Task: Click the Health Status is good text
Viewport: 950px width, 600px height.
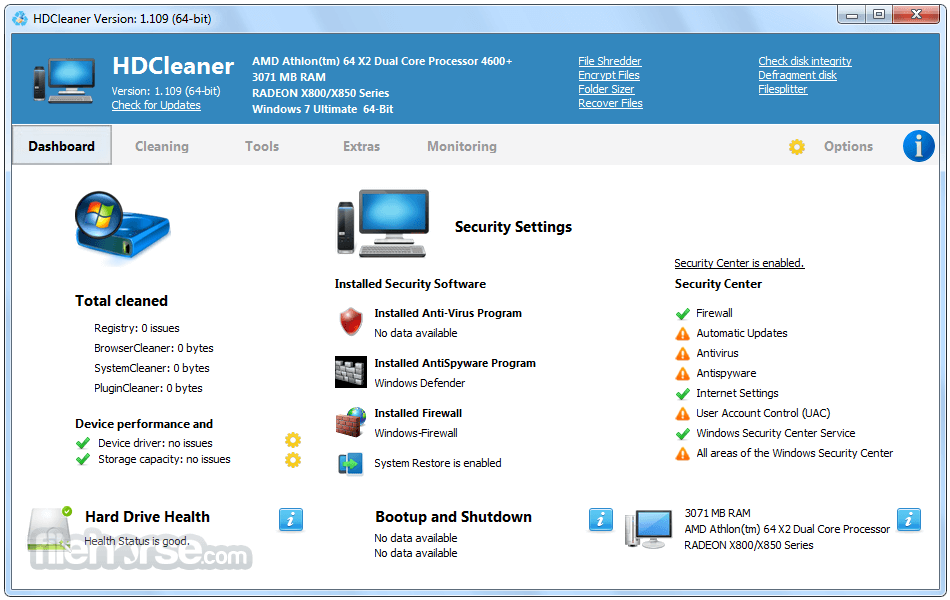Action: point(137,541)
